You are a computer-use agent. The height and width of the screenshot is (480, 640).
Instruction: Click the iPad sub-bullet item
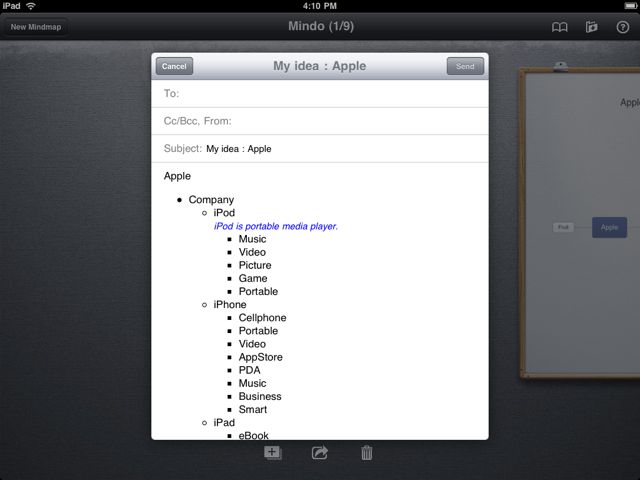point(224,422)
